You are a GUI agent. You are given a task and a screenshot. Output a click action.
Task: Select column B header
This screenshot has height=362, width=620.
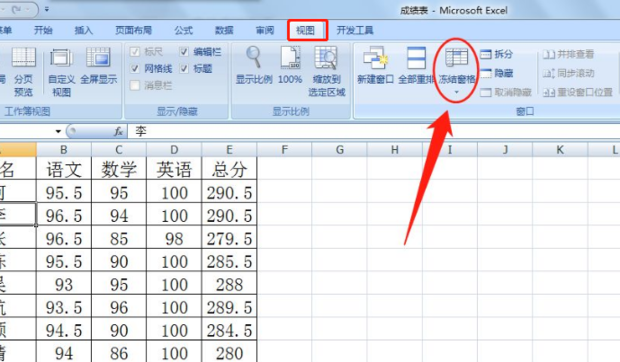[64, 150]
